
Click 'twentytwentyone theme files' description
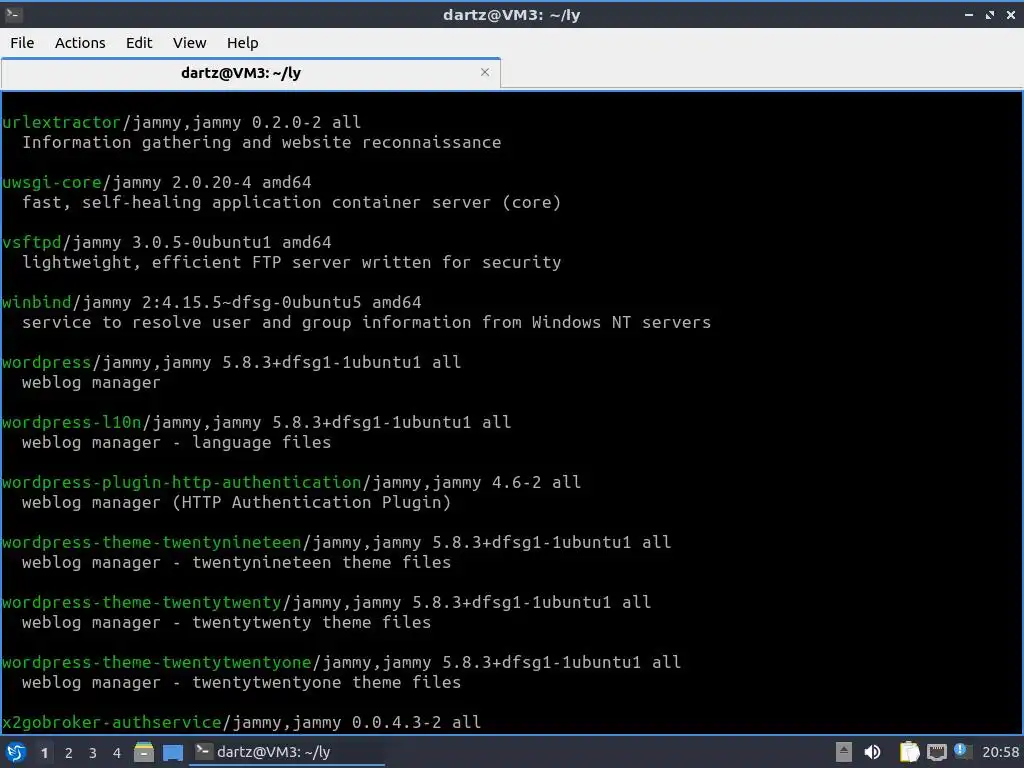(327, 683)
